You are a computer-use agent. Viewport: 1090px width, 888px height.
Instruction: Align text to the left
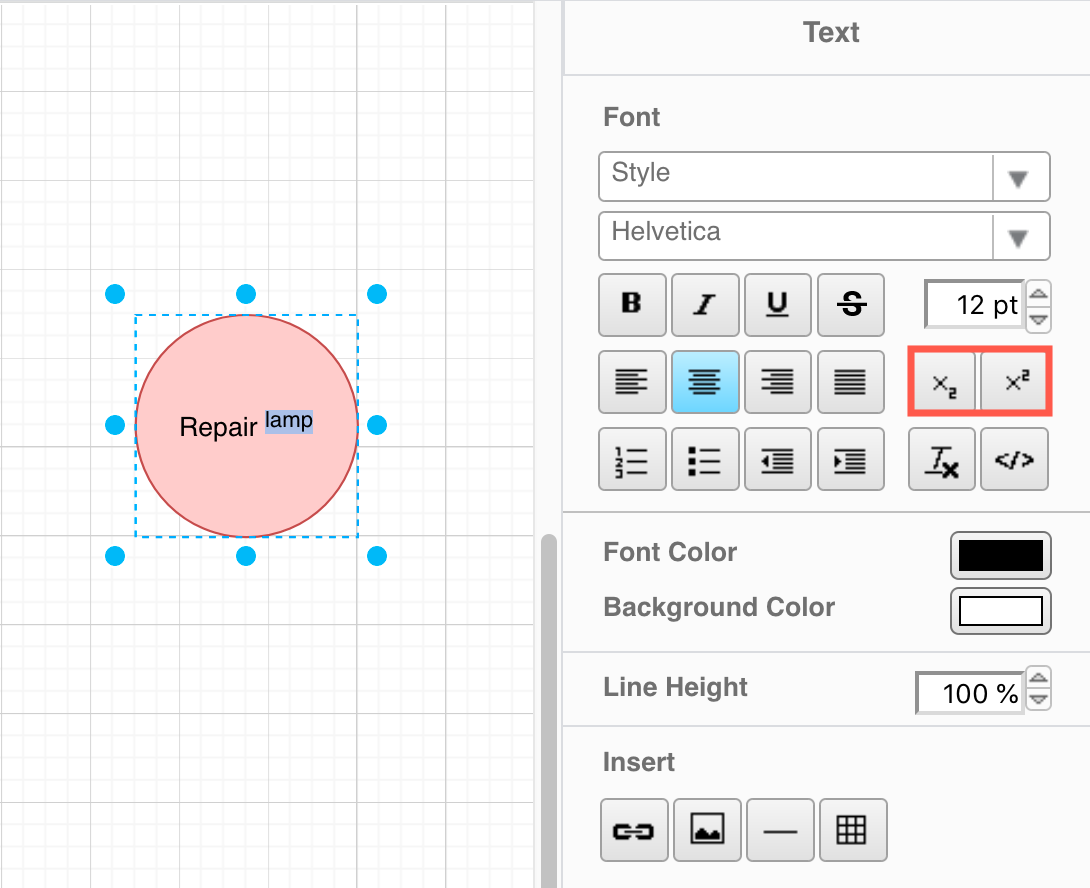coord(632,382)
